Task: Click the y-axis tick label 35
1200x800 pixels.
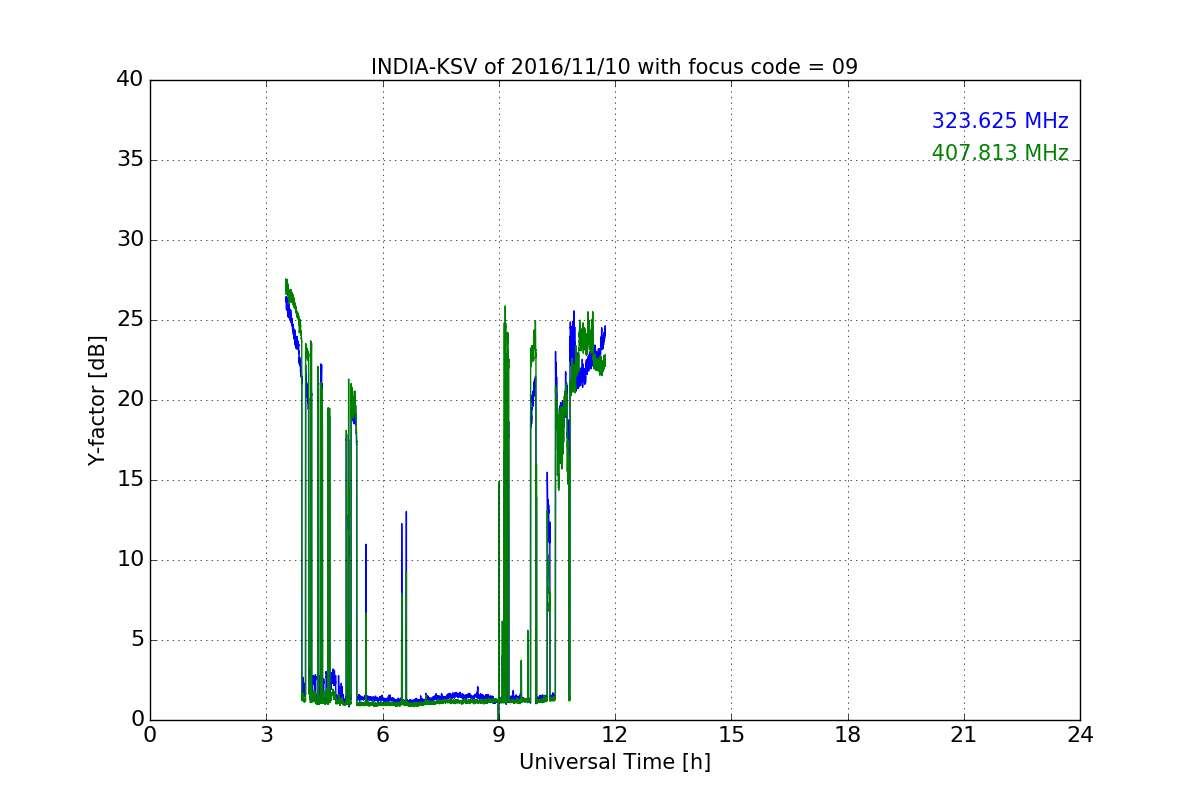Action: point(130,160)
